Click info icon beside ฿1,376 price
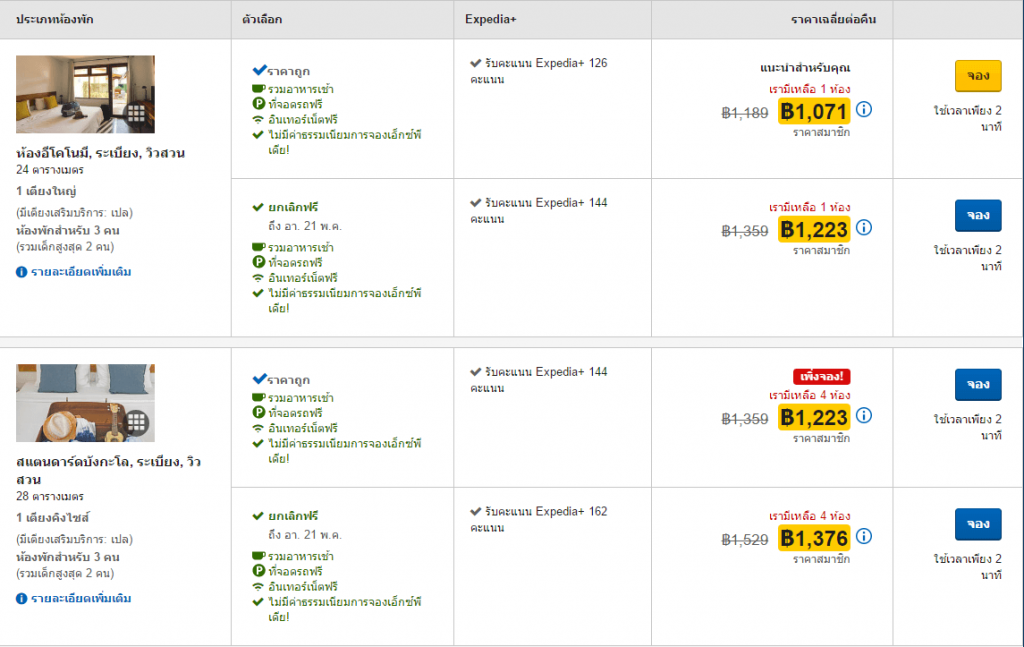This screenshot has width=1024, height=647. (x=864, y=537)
